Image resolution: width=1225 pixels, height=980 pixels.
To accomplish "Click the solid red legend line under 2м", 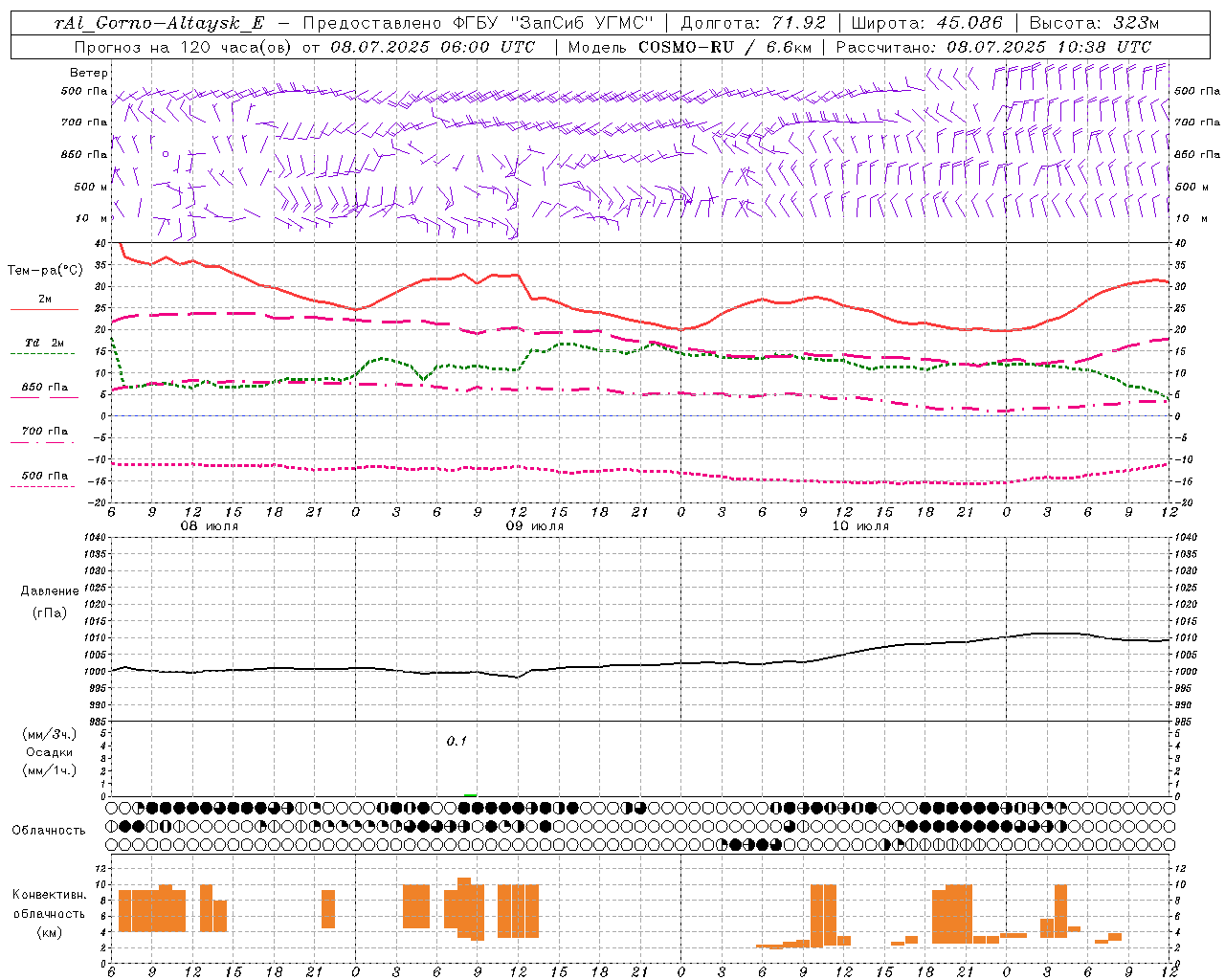I will coord(44,309).
